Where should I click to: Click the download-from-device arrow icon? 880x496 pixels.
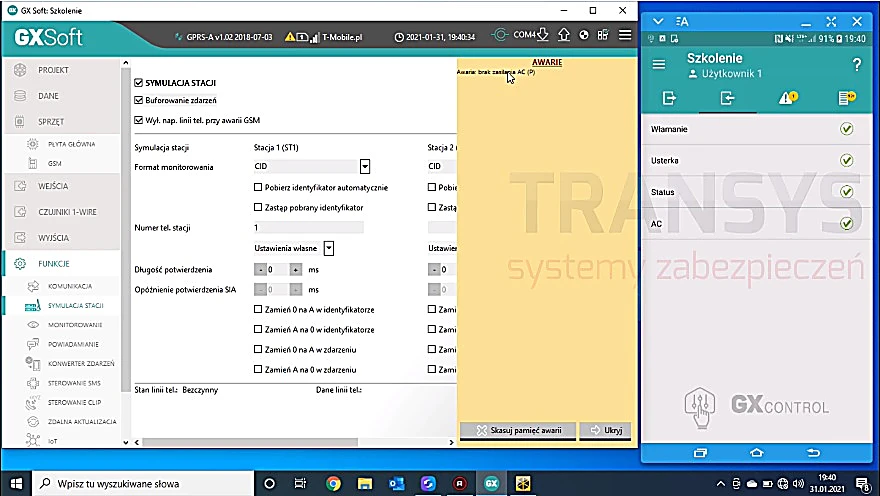point(542,35)
